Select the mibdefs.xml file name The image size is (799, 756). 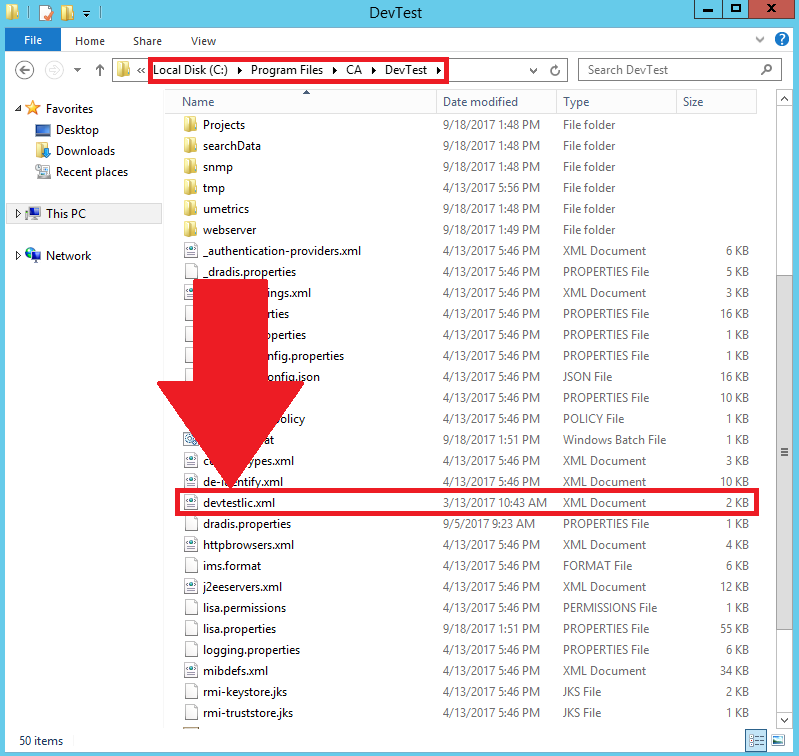click(235, 670)
